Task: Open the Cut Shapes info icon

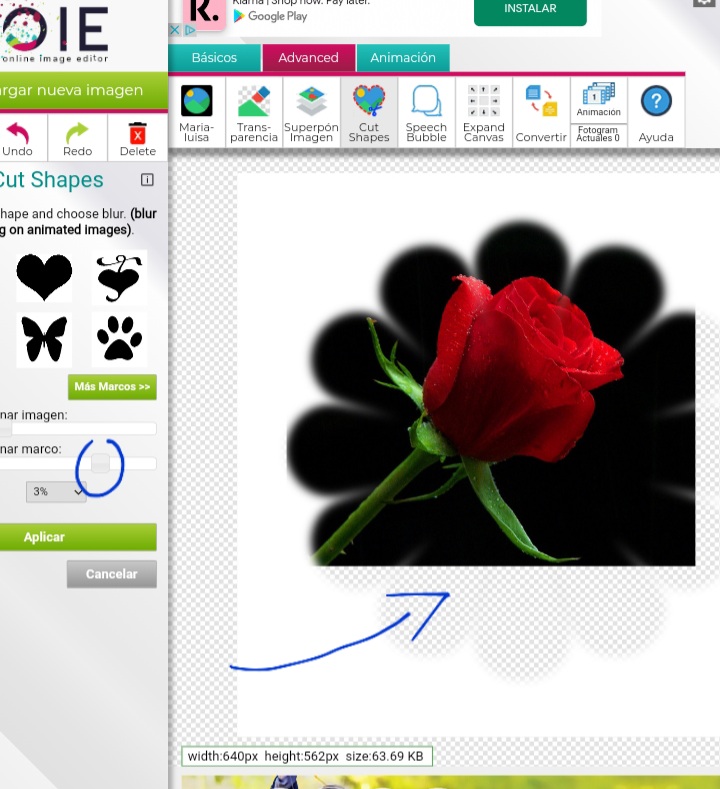Action: click(147, 180)
